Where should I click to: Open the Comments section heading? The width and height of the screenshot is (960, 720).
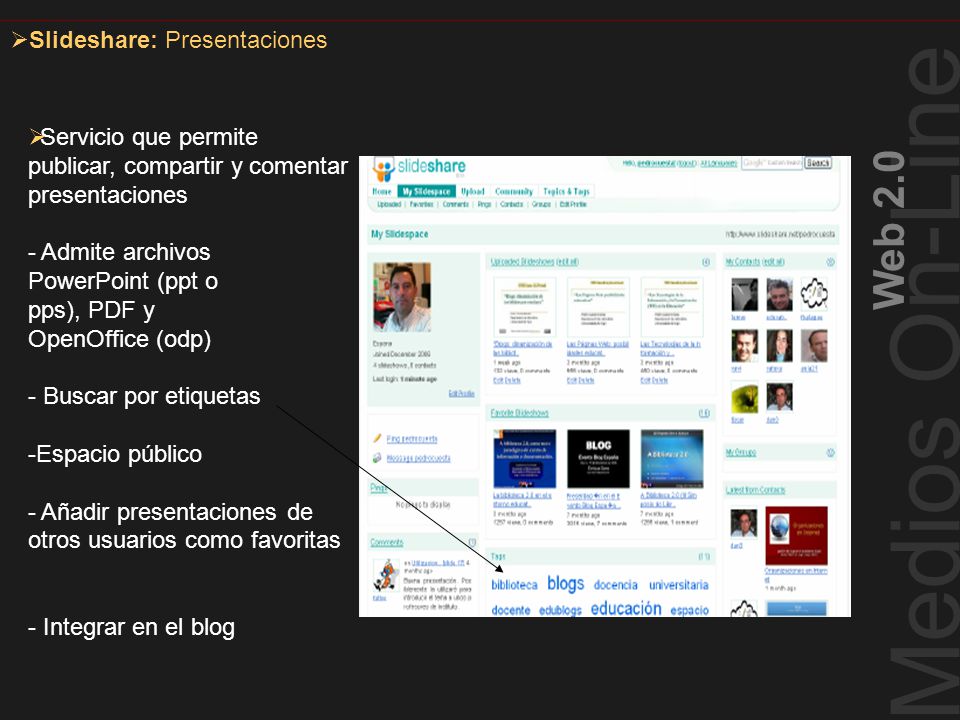point(387,542)
